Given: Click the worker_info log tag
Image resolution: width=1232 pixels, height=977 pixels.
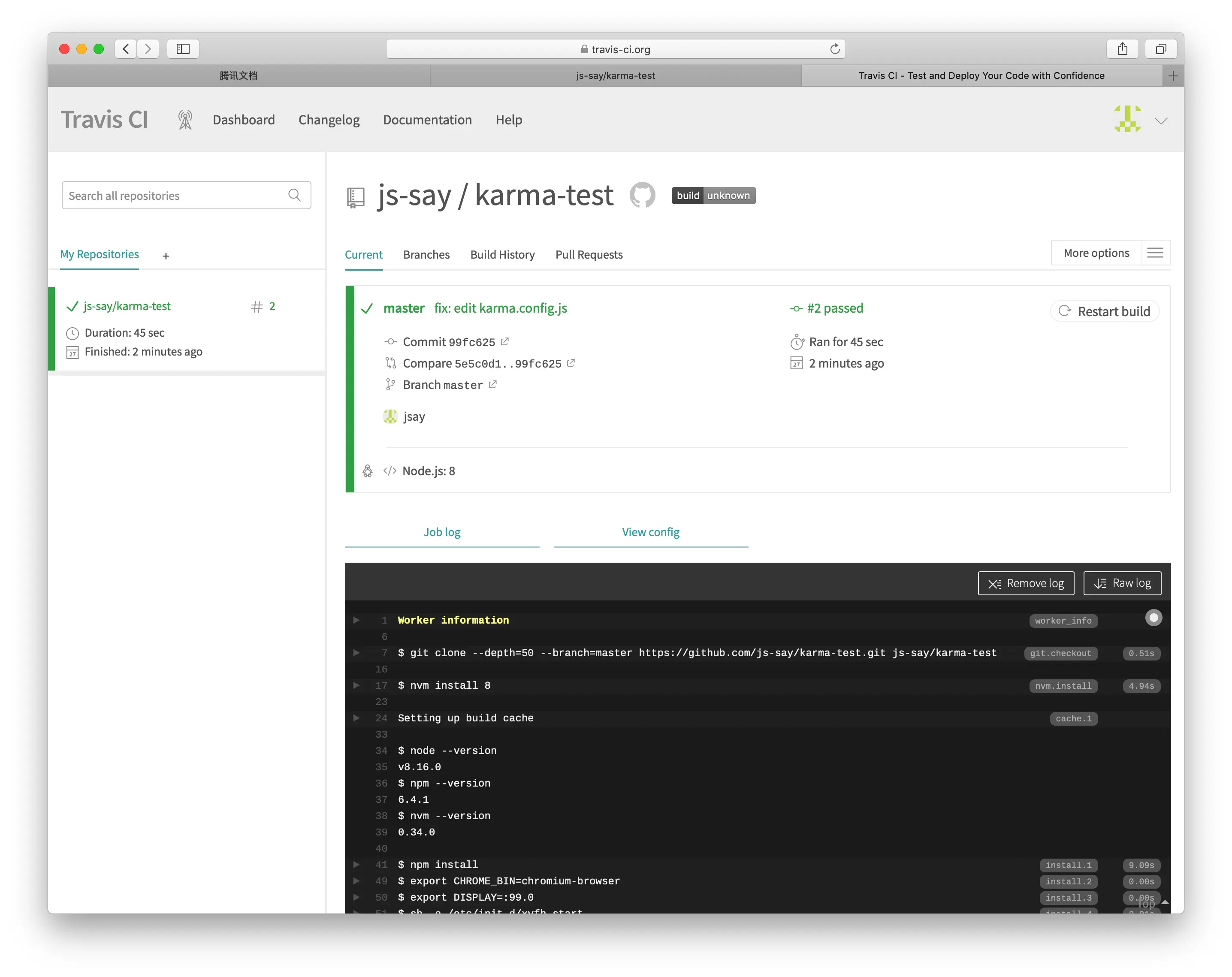Looking at the screenshot, I should point(1063,621).
